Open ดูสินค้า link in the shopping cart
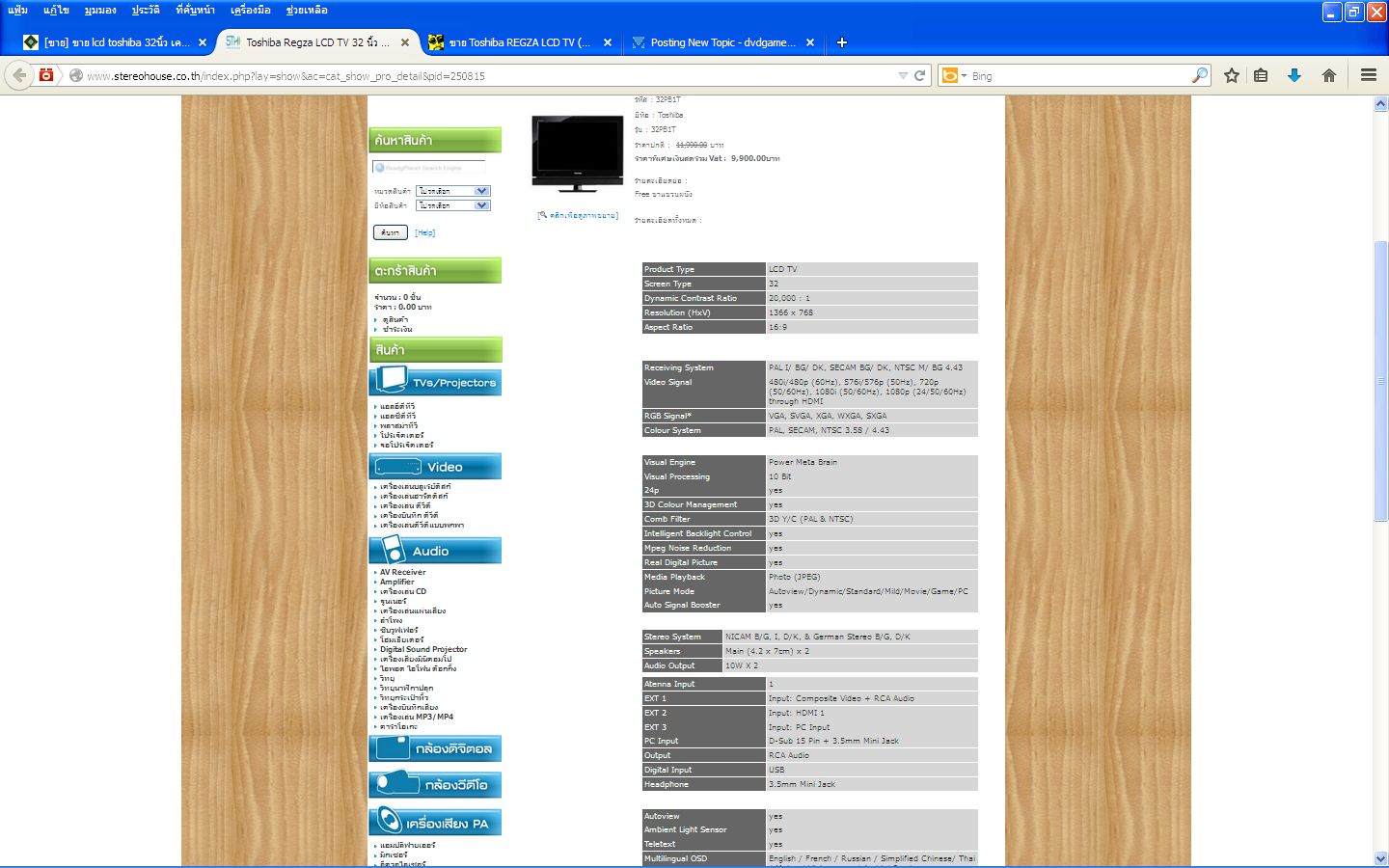Image resolution: width=1389 pixels, height=868 pixels. (395, 319)
